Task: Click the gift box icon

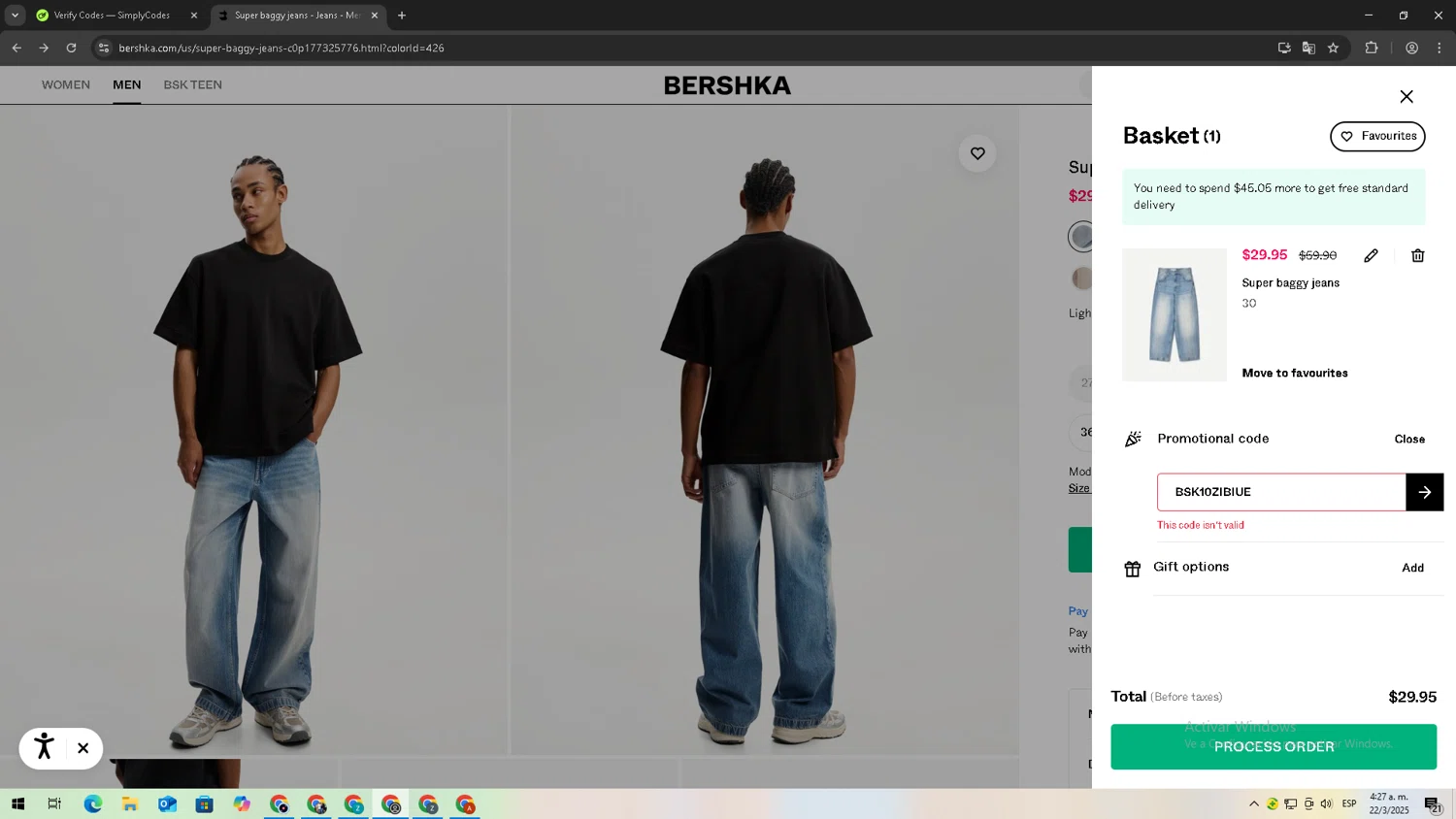Action: coord(1132,569)
